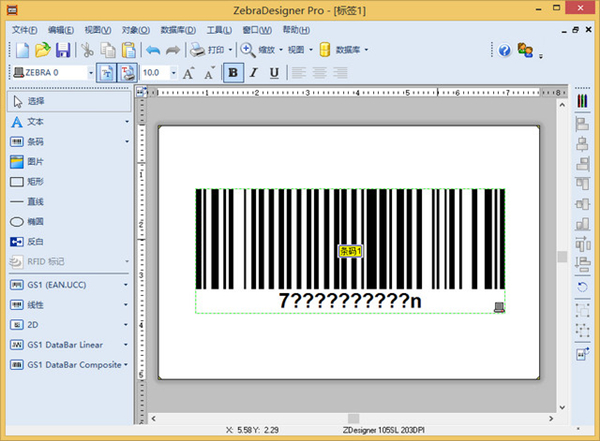Click the printer Print icon
This screenshot has height=441, width=600.
(197, 50)
